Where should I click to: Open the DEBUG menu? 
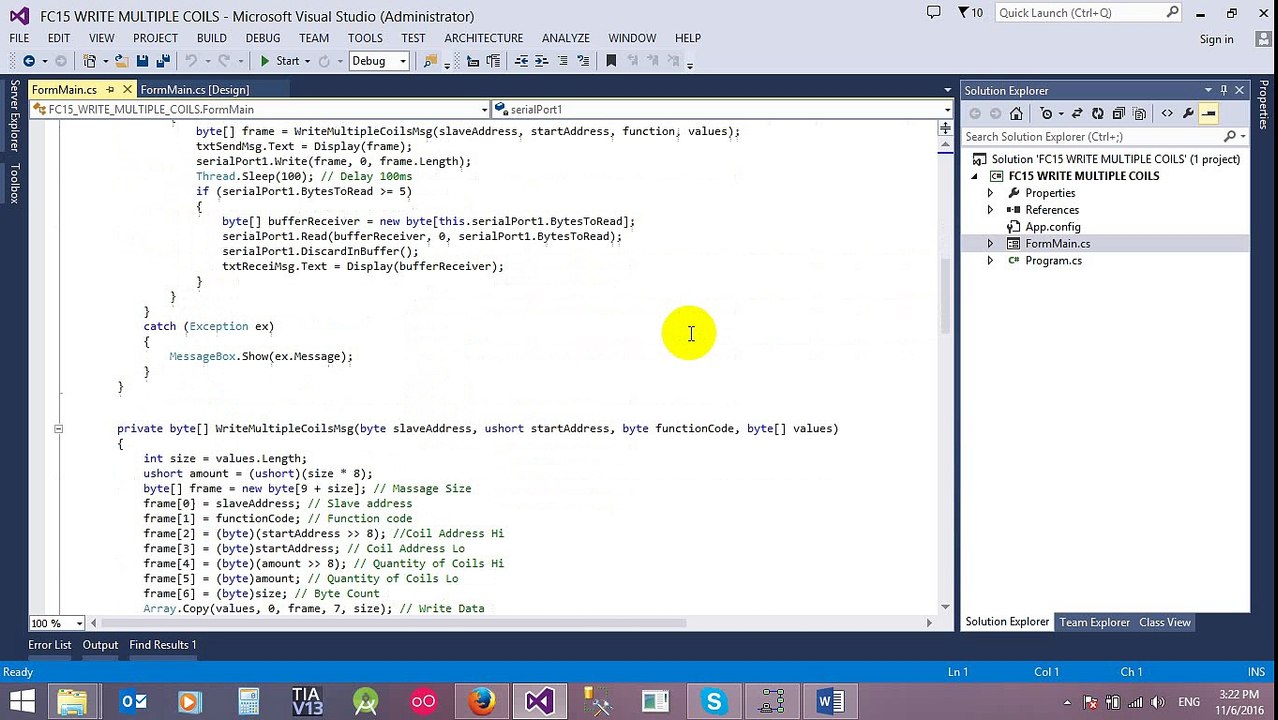(263, 38)
